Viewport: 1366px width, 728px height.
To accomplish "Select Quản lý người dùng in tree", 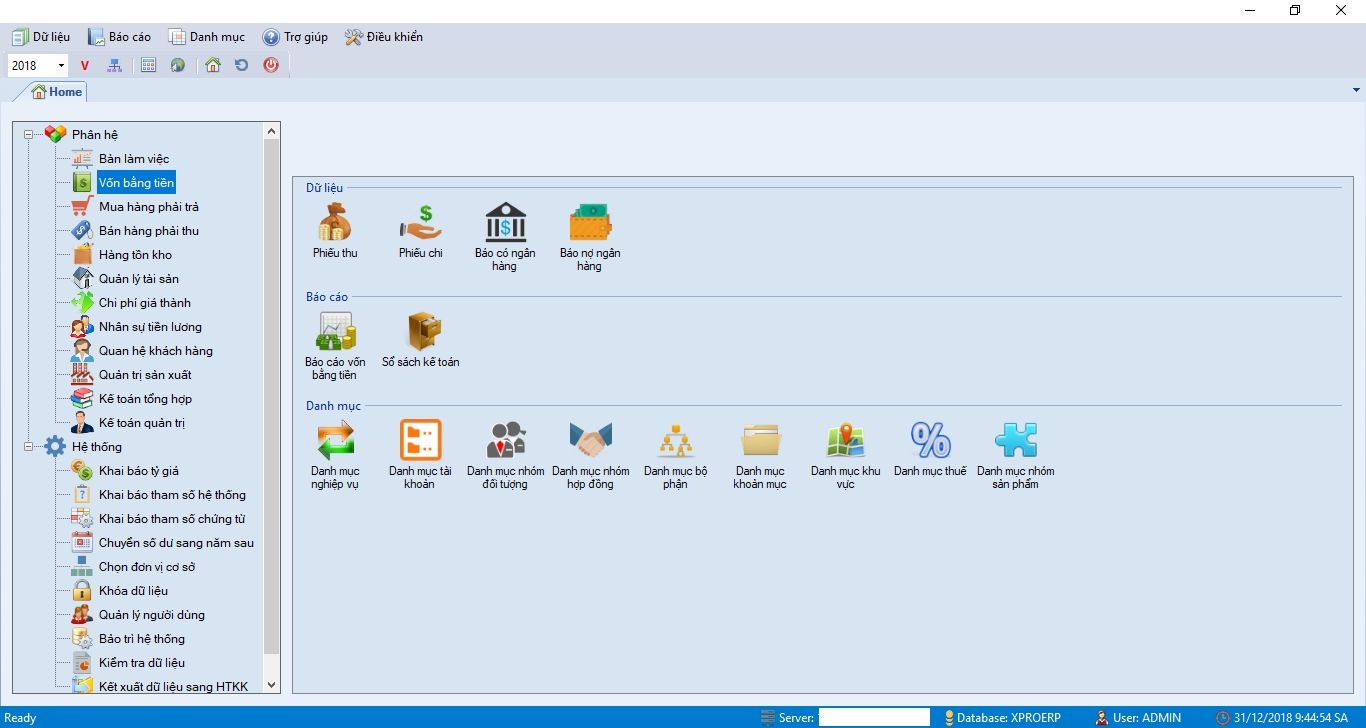I will tap(152, 615).
